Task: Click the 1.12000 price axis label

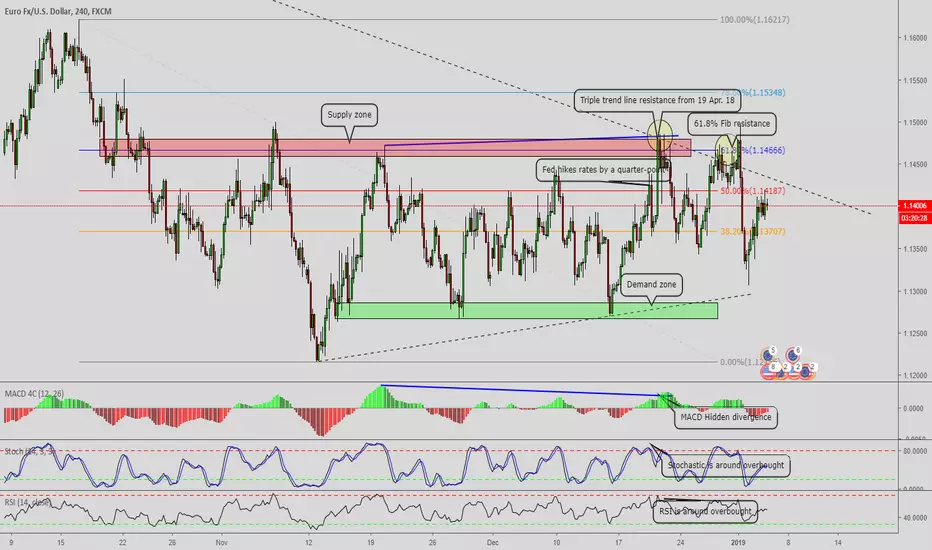Action: point(915,375)
